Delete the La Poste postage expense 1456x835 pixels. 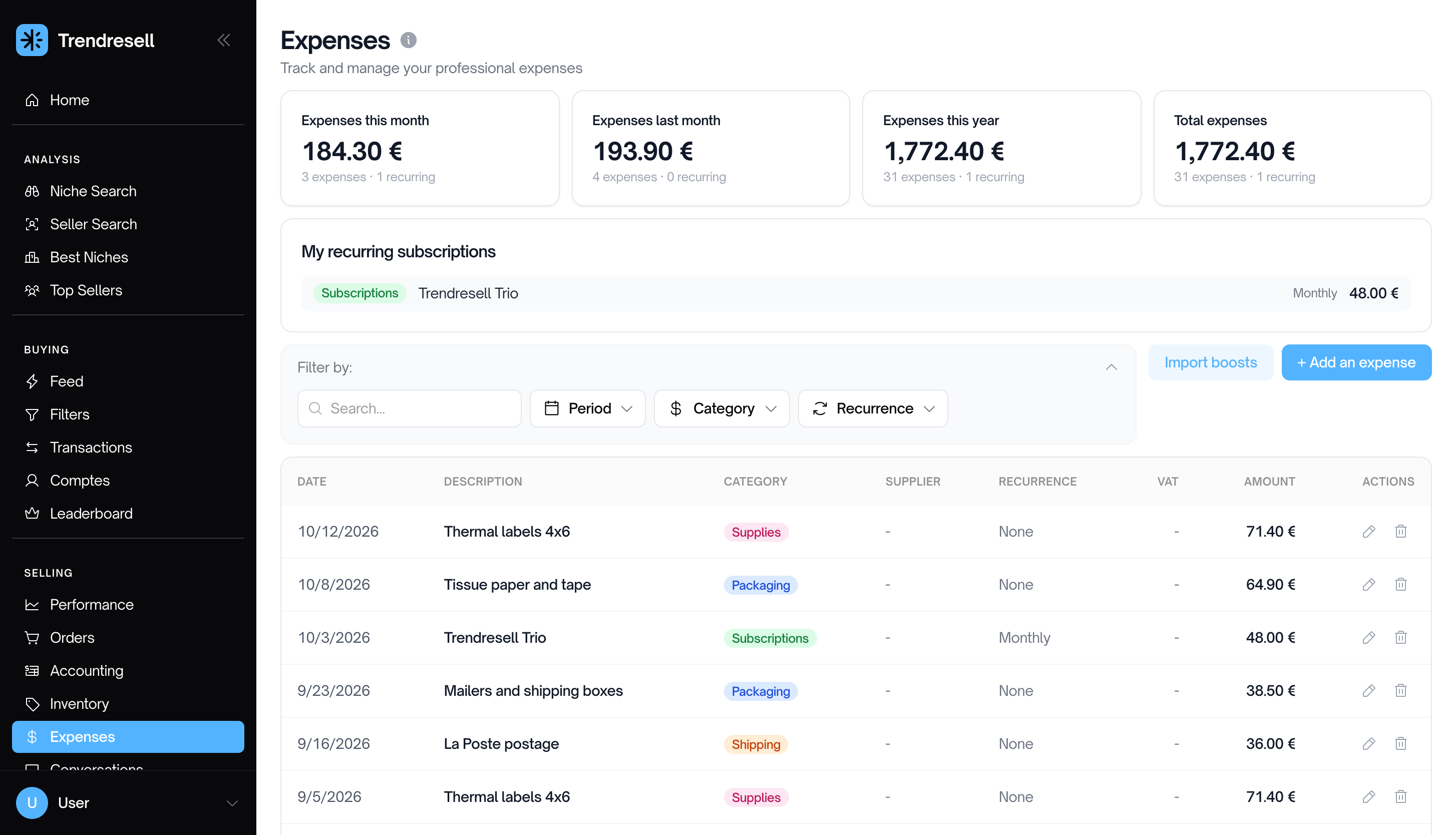point(1400,744)
